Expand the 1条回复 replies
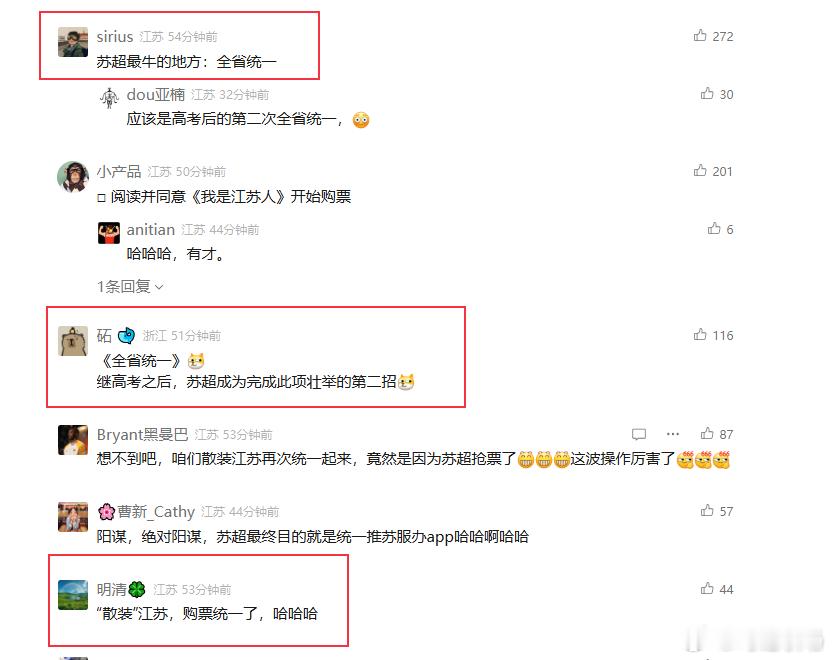This screenshot has width=832, height=660. point(130,286)
